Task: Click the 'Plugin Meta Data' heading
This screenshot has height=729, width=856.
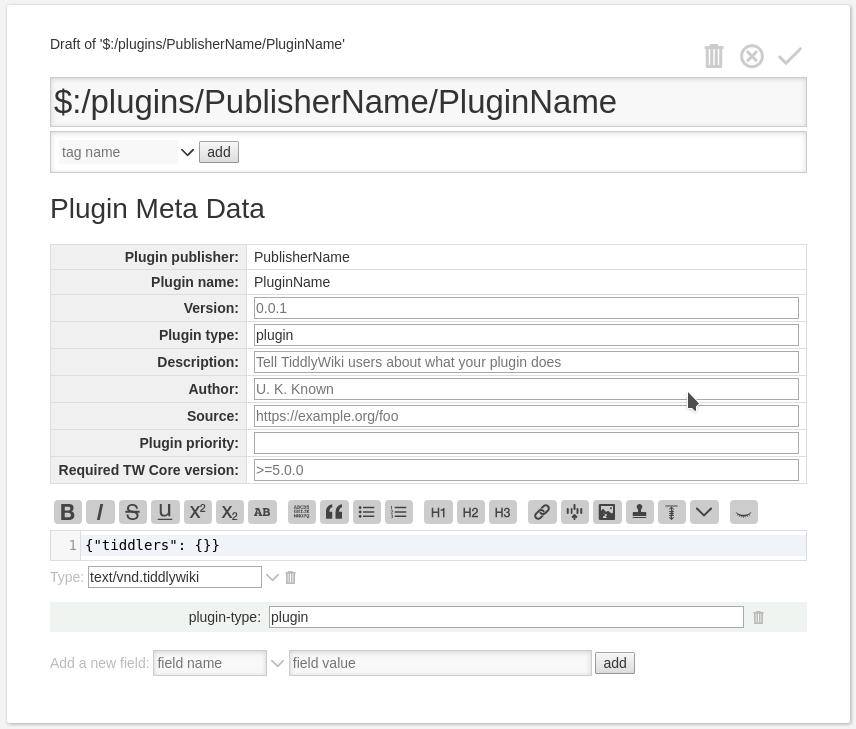Action: click(157, 209)
